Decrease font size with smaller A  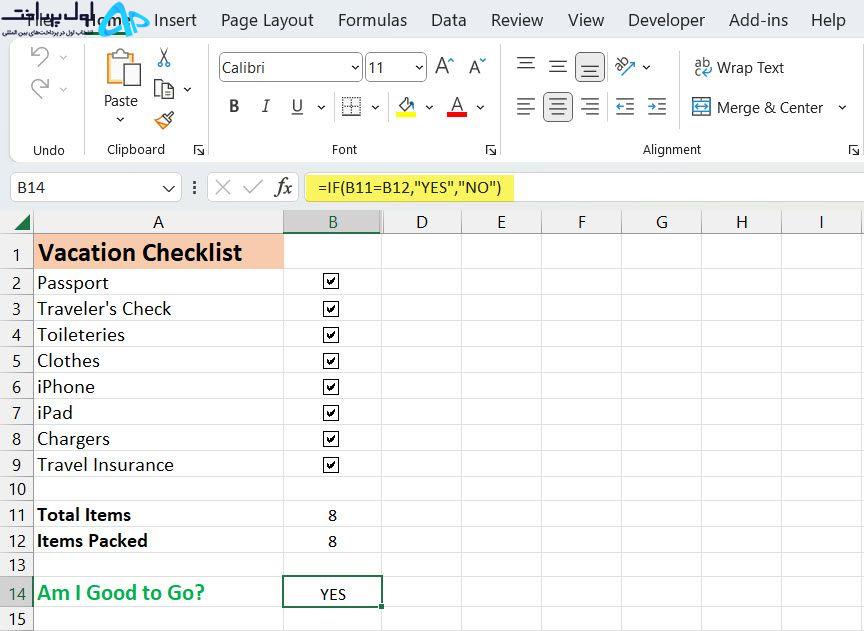[477, 67]
